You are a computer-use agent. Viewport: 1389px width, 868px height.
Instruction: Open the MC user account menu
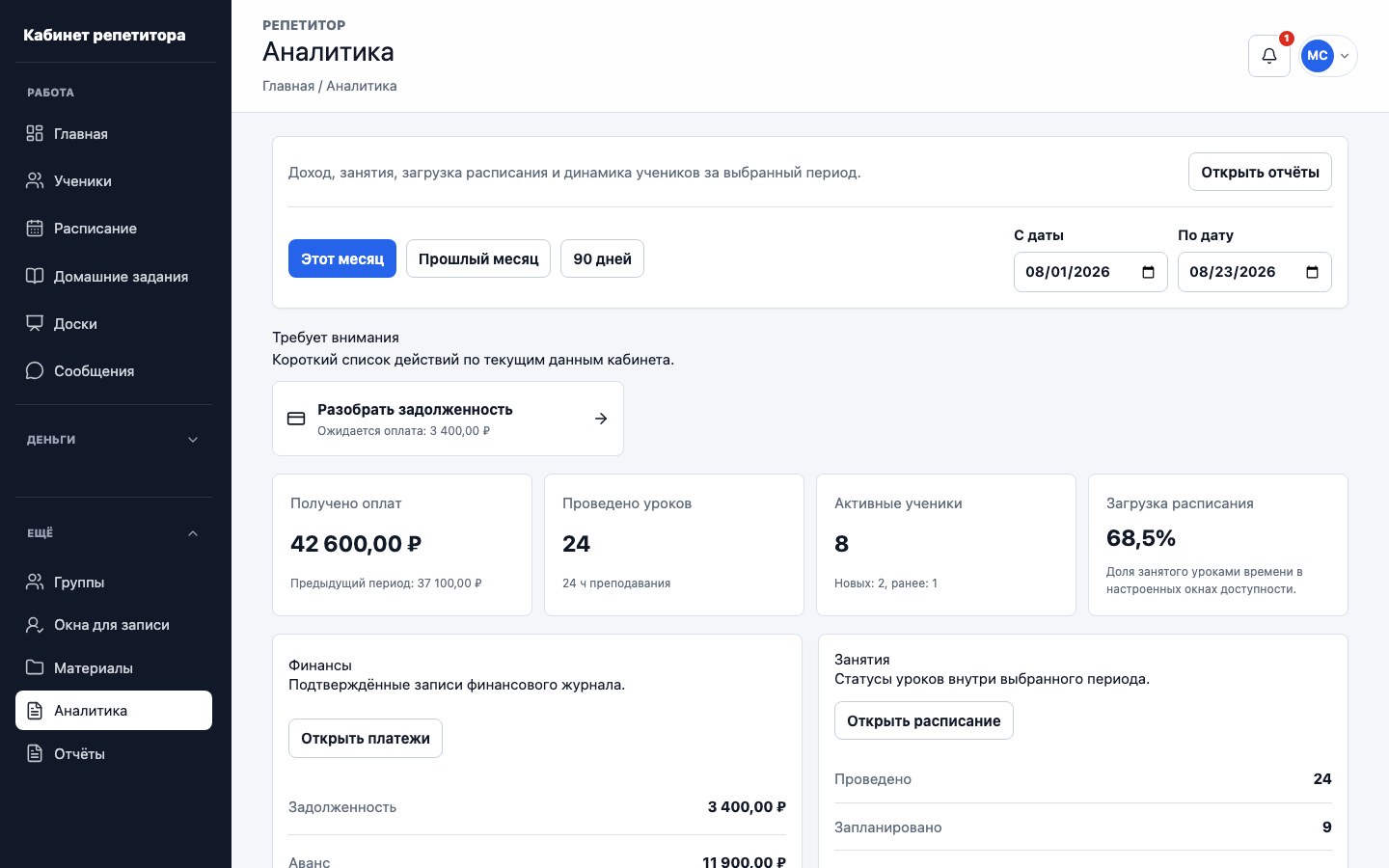1328,56
